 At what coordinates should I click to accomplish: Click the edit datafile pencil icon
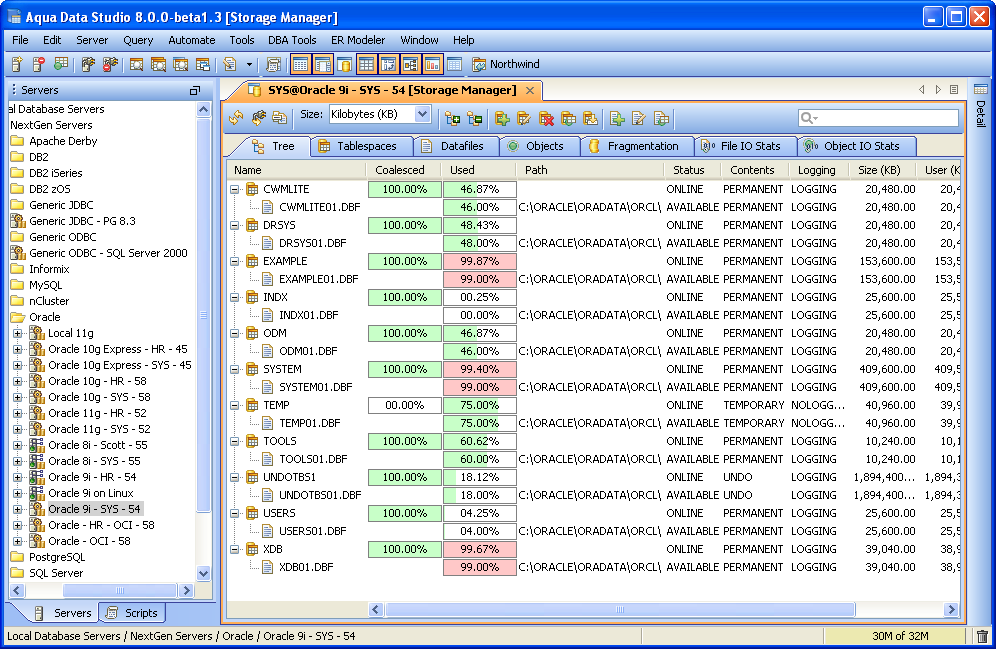(x=639, y=118)
